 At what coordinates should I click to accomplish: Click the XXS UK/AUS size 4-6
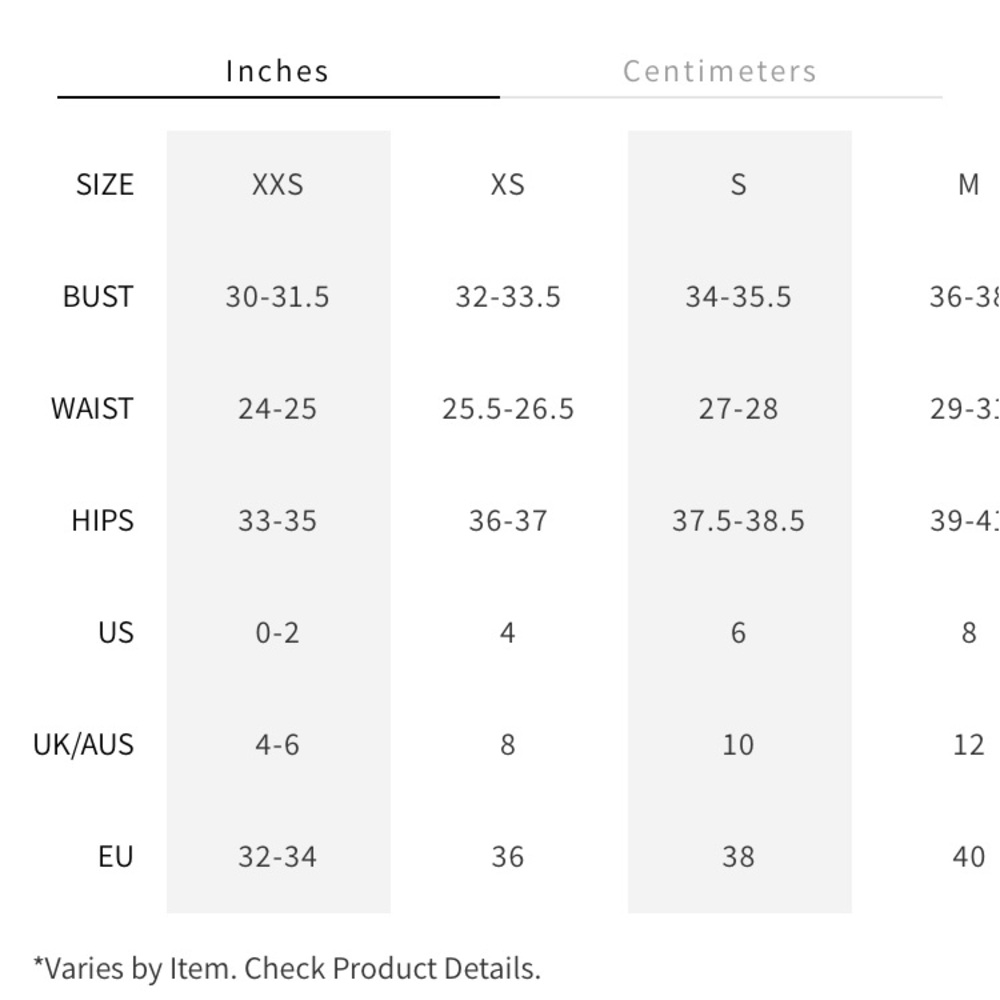point(277,745)
